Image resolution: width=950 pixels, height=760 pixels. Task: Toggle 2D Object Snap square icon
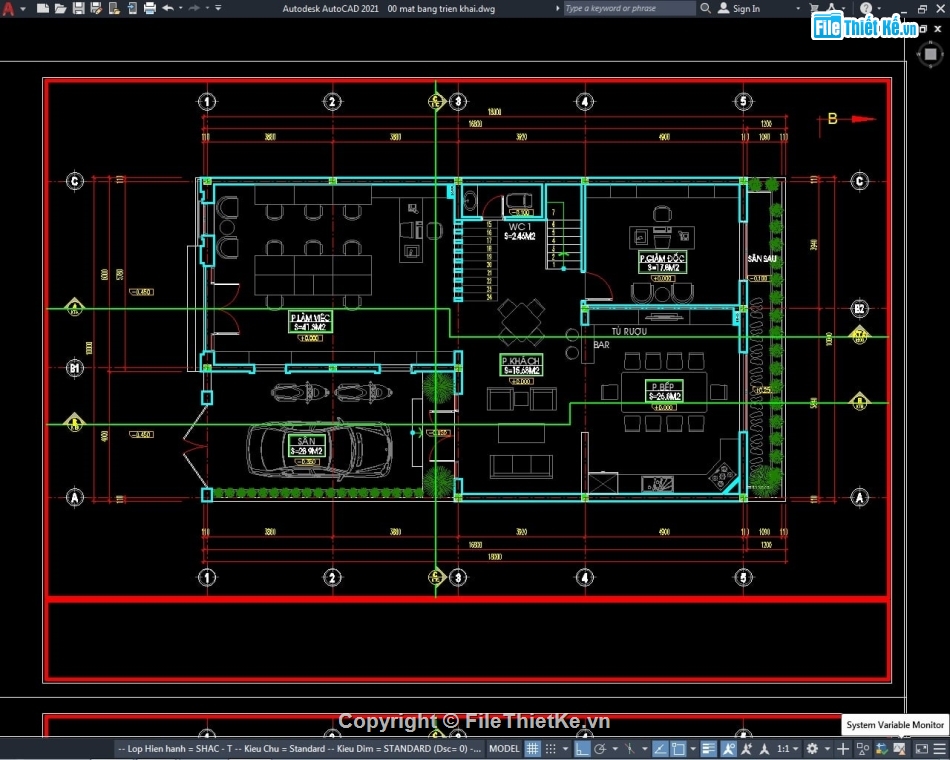pyautogui.click(x=678, y=749)
